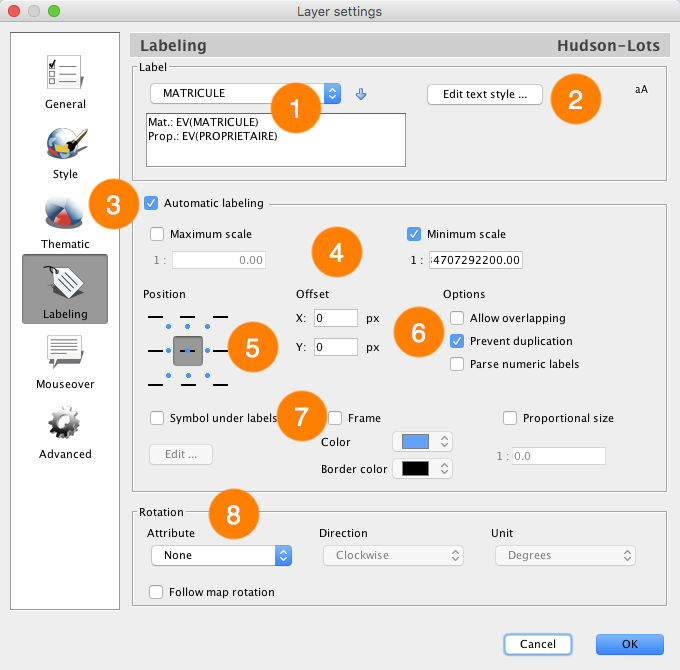Enable the Maximum scale checkbox

(157, 234)
